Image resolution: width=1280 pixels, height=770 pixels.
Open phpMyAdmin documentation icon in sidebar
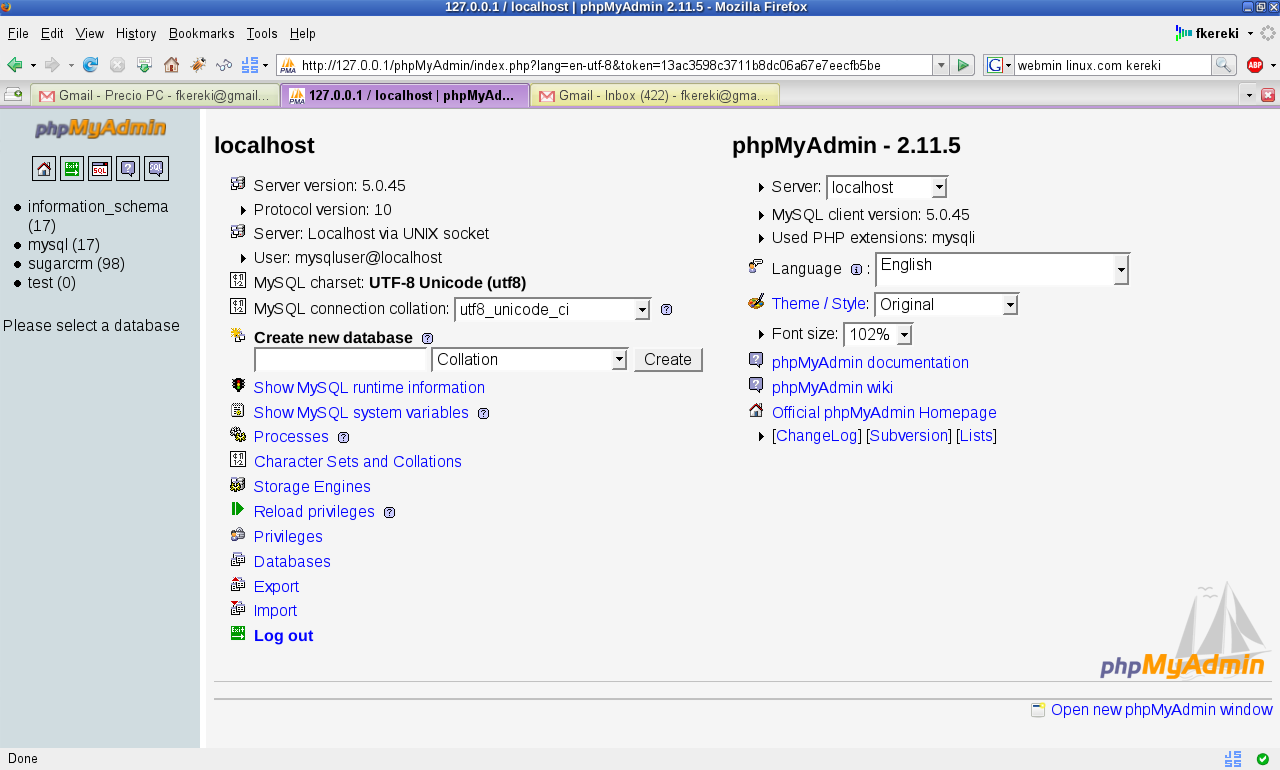pos(128,169)
